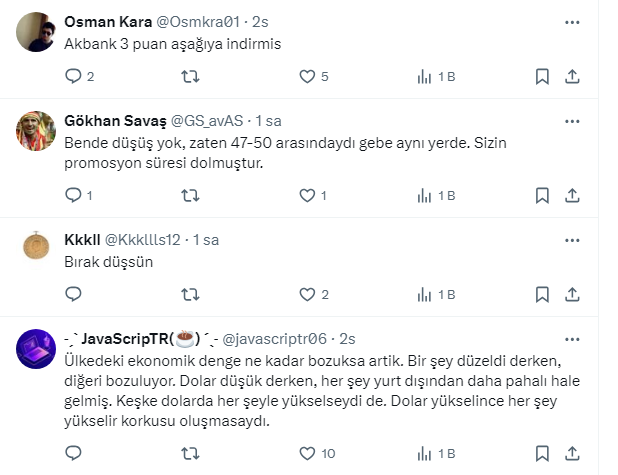Open more options on JavaScripTR's tweet

(x=572, y=337)
